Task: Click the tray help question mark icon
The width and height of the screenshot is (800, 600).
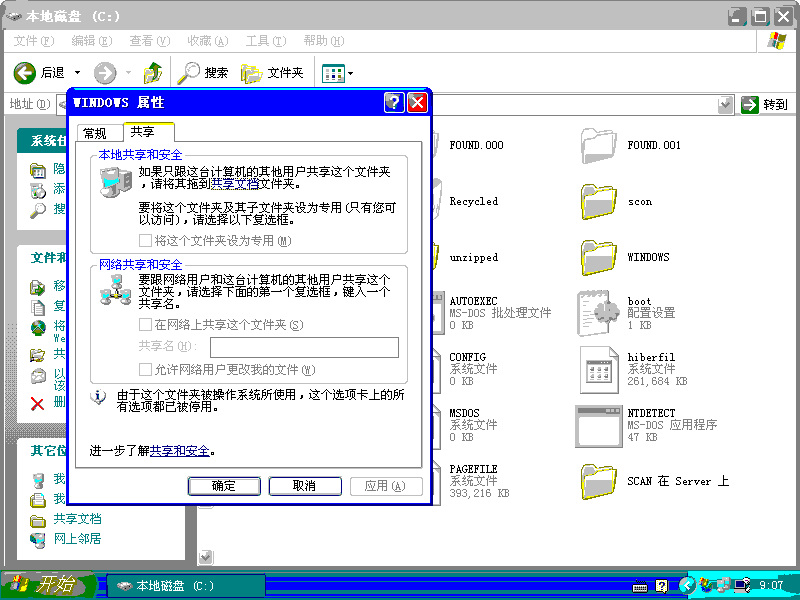Action: [661, 585]
